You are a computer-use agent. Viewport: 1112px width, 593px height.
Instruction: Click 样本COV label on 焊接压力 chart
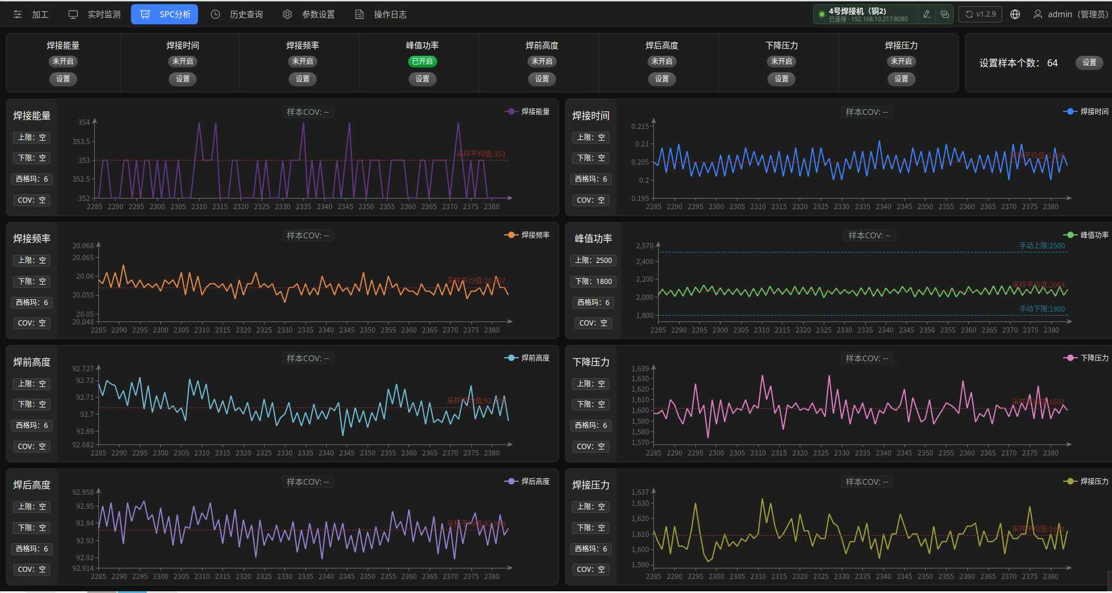(869, 482)
